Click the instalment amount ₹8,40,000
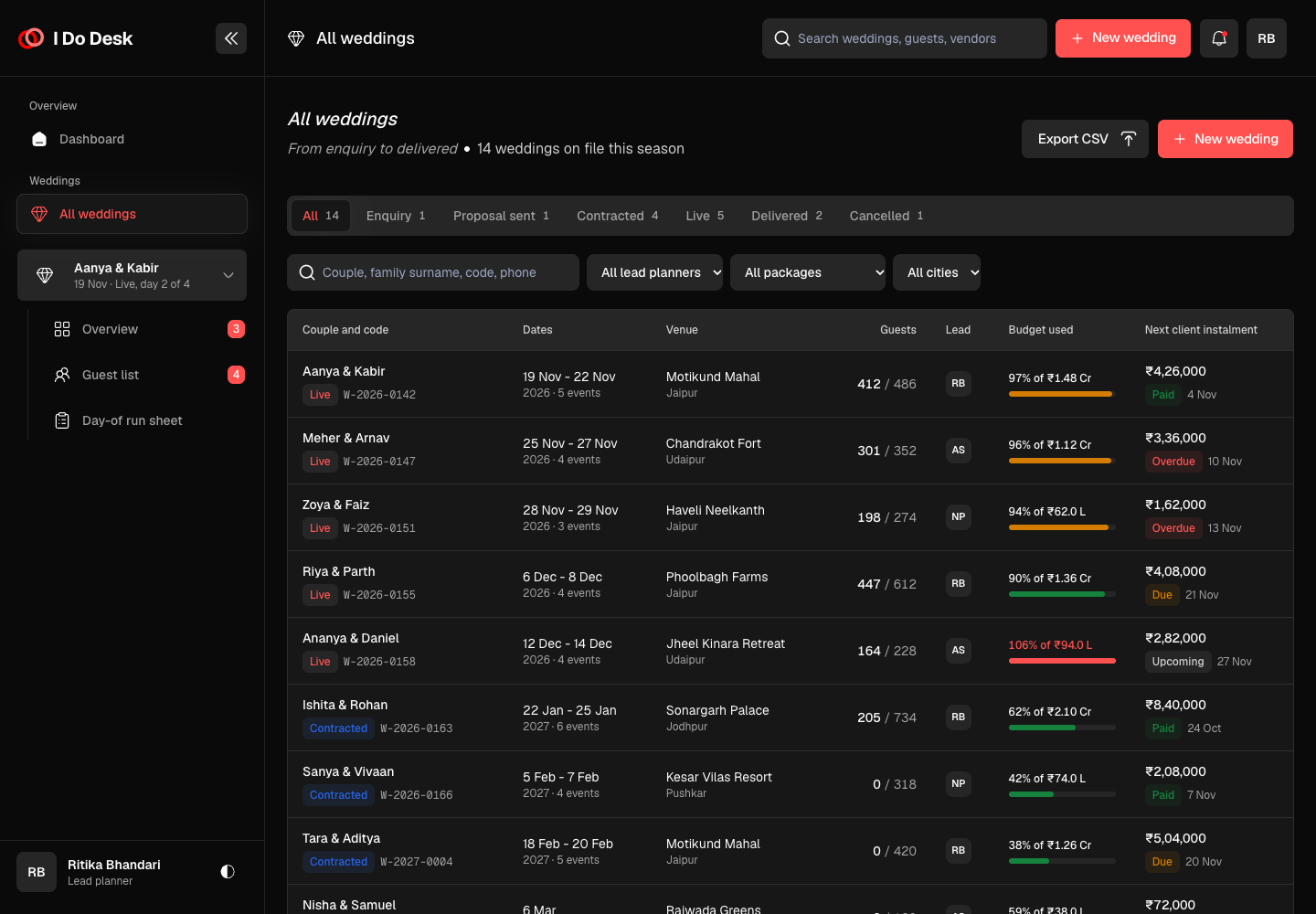The width and height of the screenshot is (1316, 914). [1175, 705]
